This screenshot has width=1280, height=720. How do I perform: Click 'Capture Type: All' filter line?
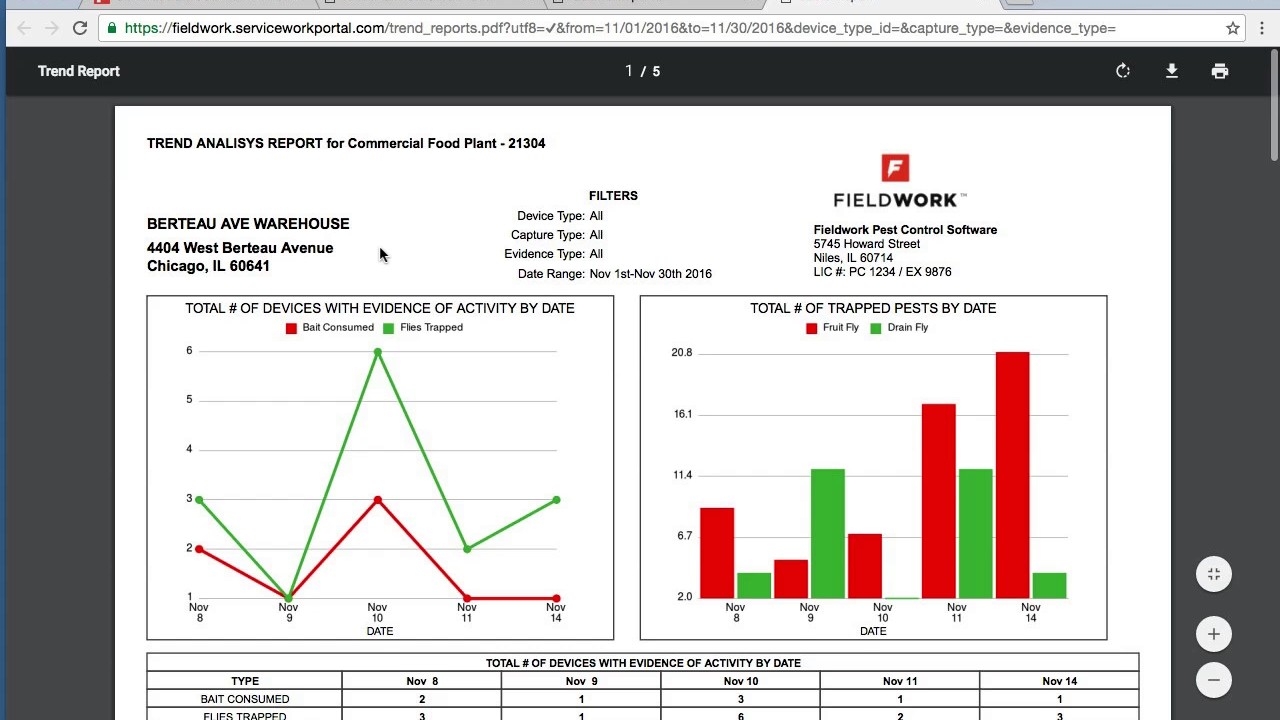(557, 235)
